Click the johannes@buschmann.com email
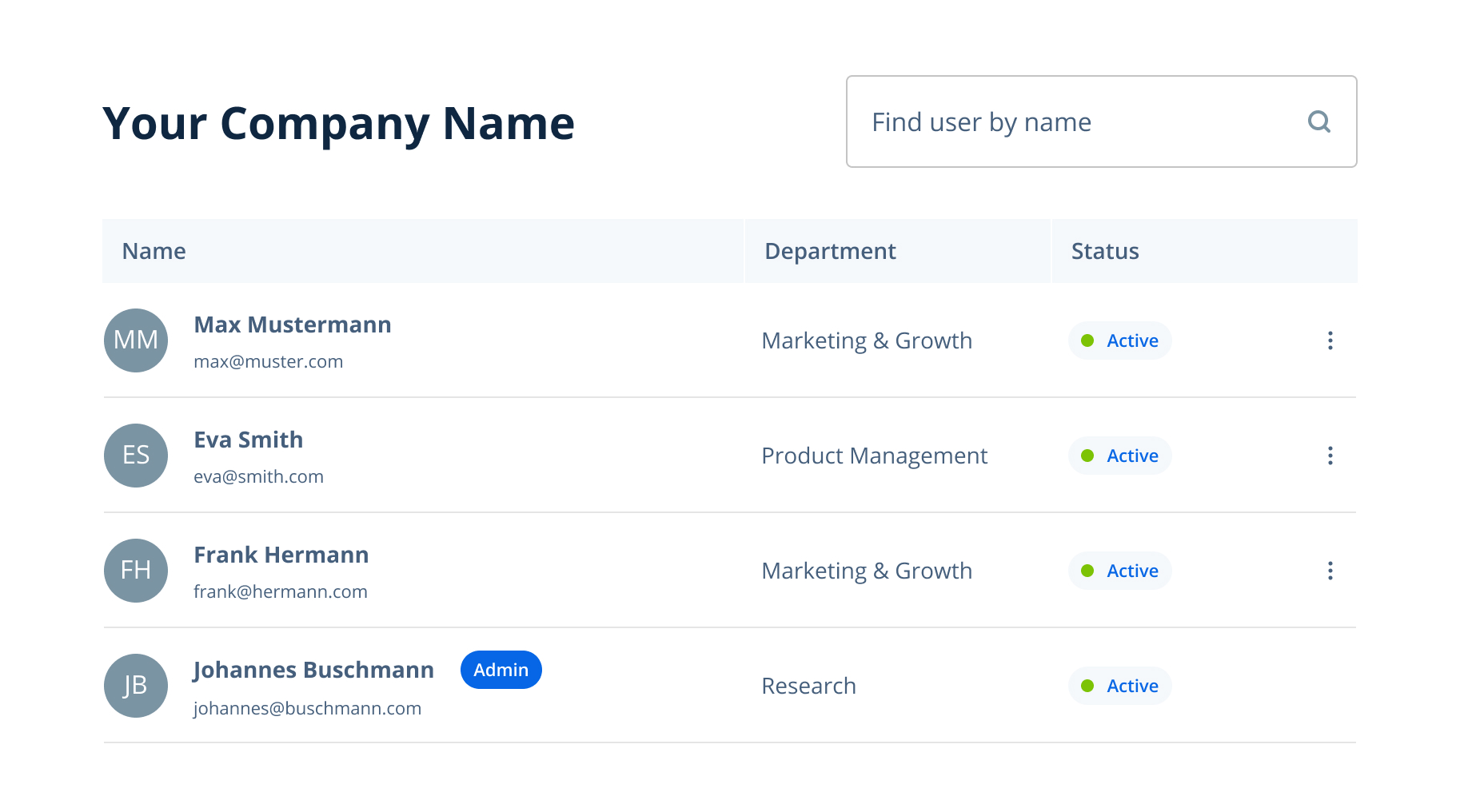Image resolution: width=1460 pixels, height=812 pixels. coord(307,708)
